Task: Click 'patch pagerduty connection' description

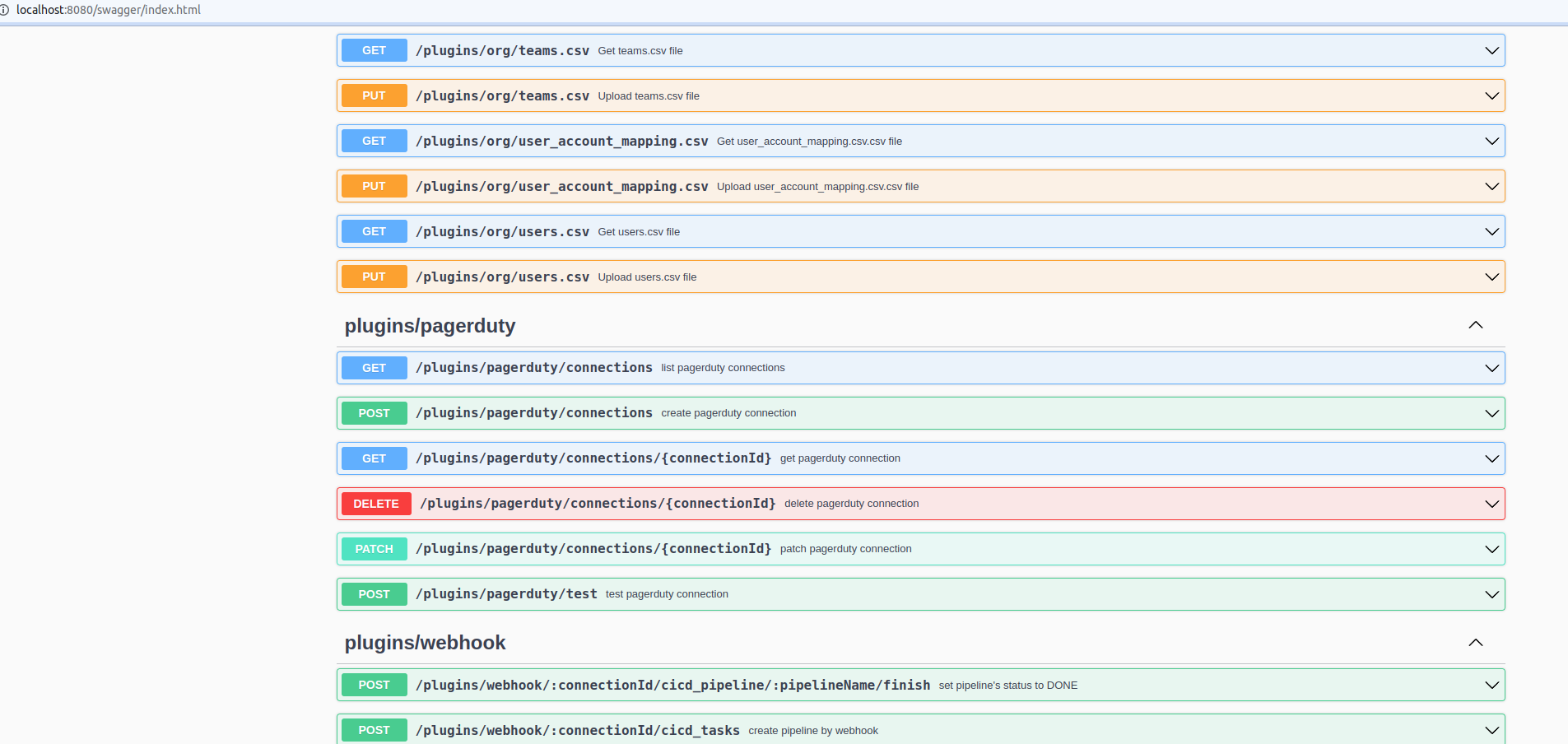Action: click(845, 549)
